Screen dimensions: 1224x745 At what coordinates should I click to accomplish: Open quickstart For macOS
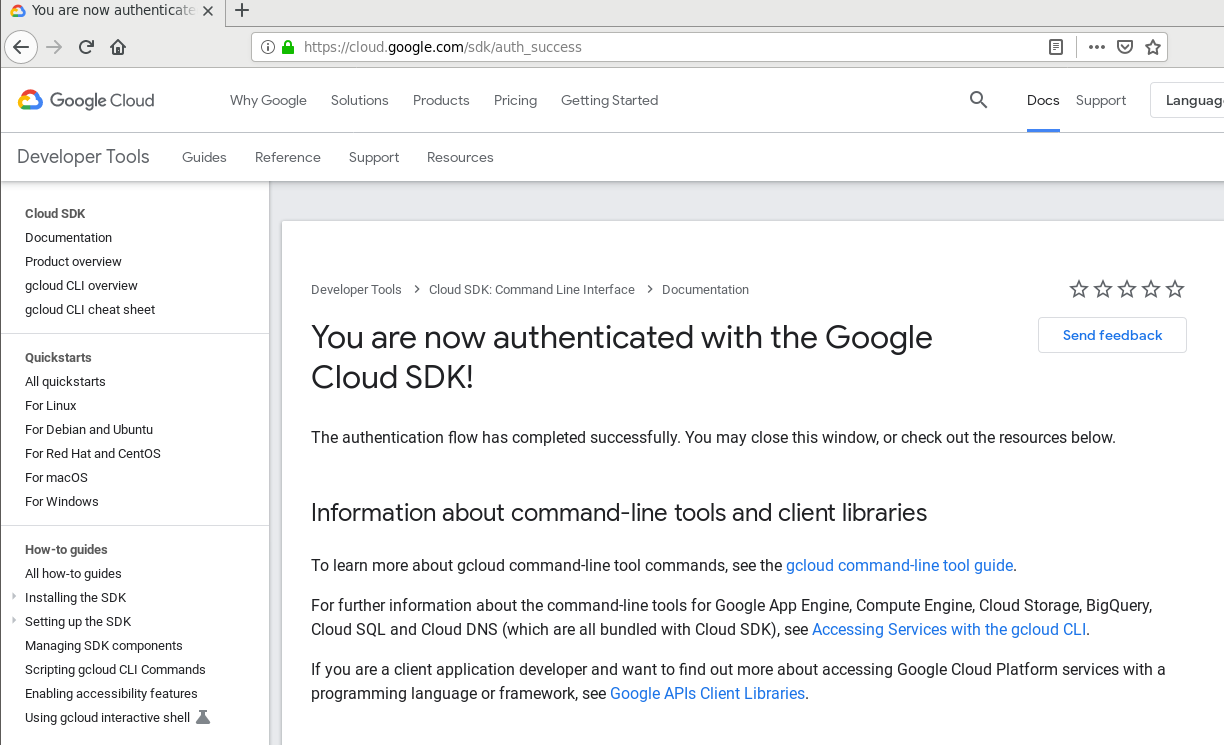point(56,477)
